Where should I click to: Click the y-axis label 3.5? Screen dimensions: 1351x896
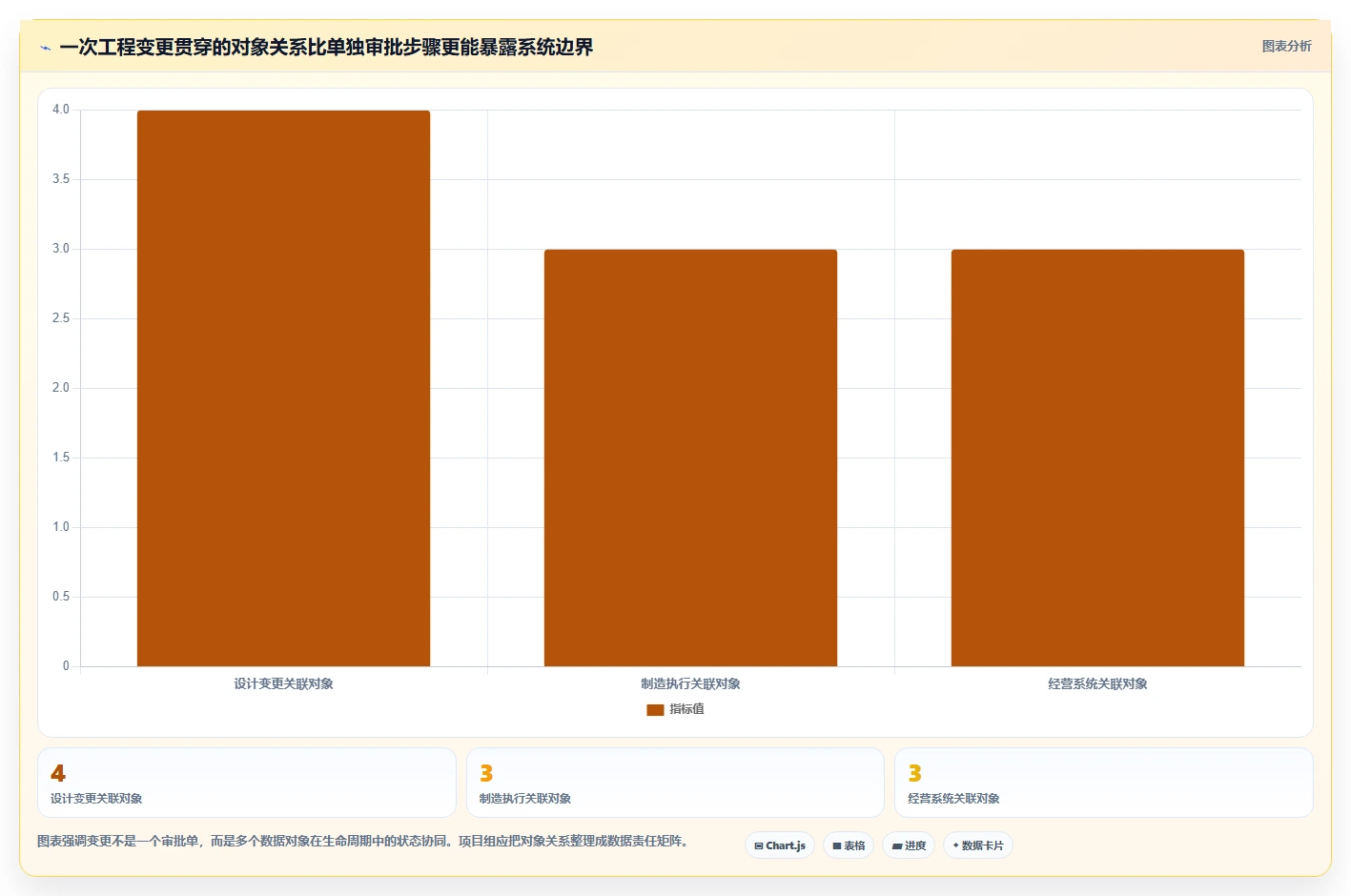[x=61, y=179]
